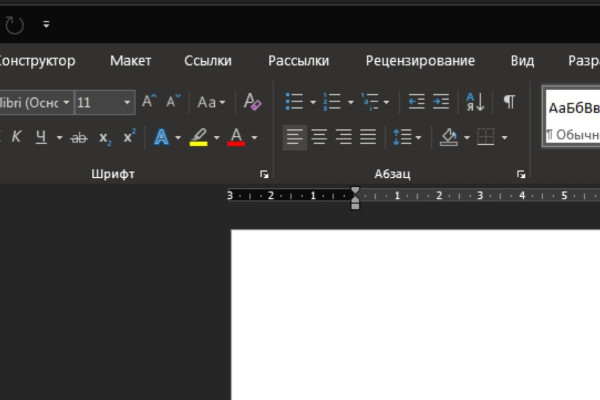This screenshot has height=400, width=600.
Task: Apply the red font color
Action: (236, 137)
